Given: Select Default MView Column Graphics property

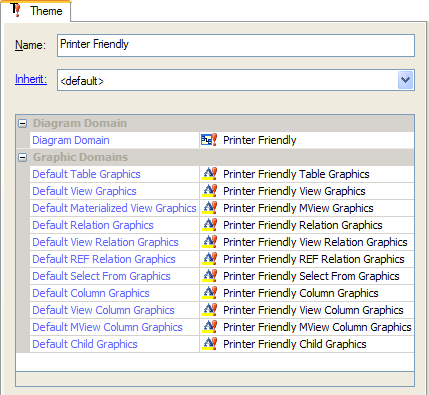Looking at the screenshot, I should [107, 327].
